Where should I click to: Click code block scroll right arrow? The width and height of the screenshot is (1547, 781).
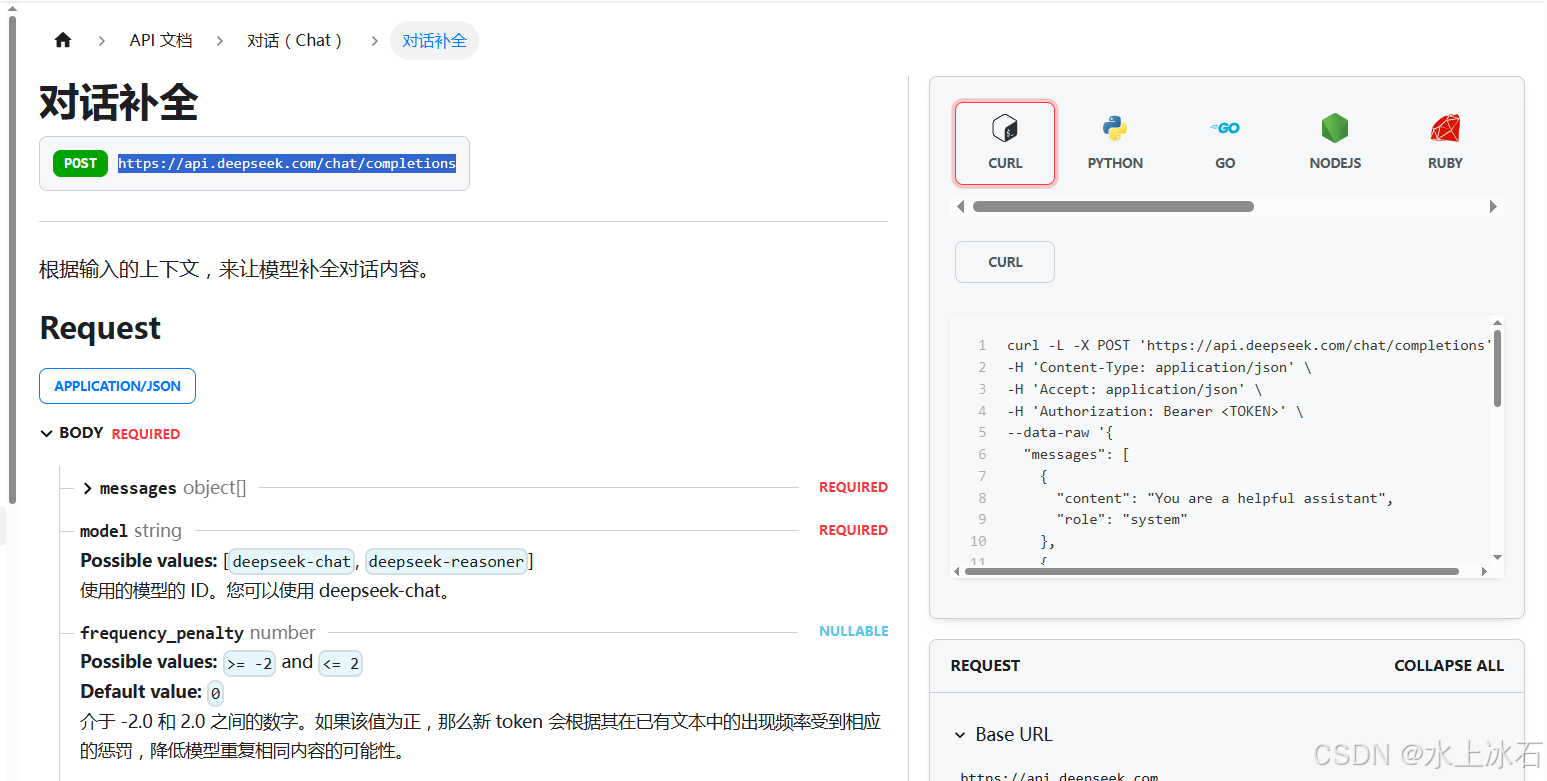pyautogui.click(x=1486, y=572)
